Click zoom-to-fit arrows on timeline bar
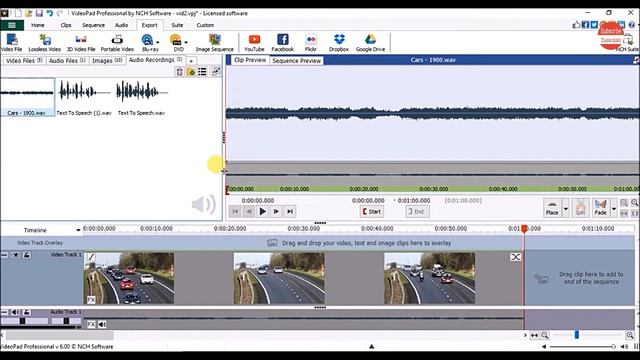Image resolution: width=640 pixels, height=360 pixels. tap(534, 335)
